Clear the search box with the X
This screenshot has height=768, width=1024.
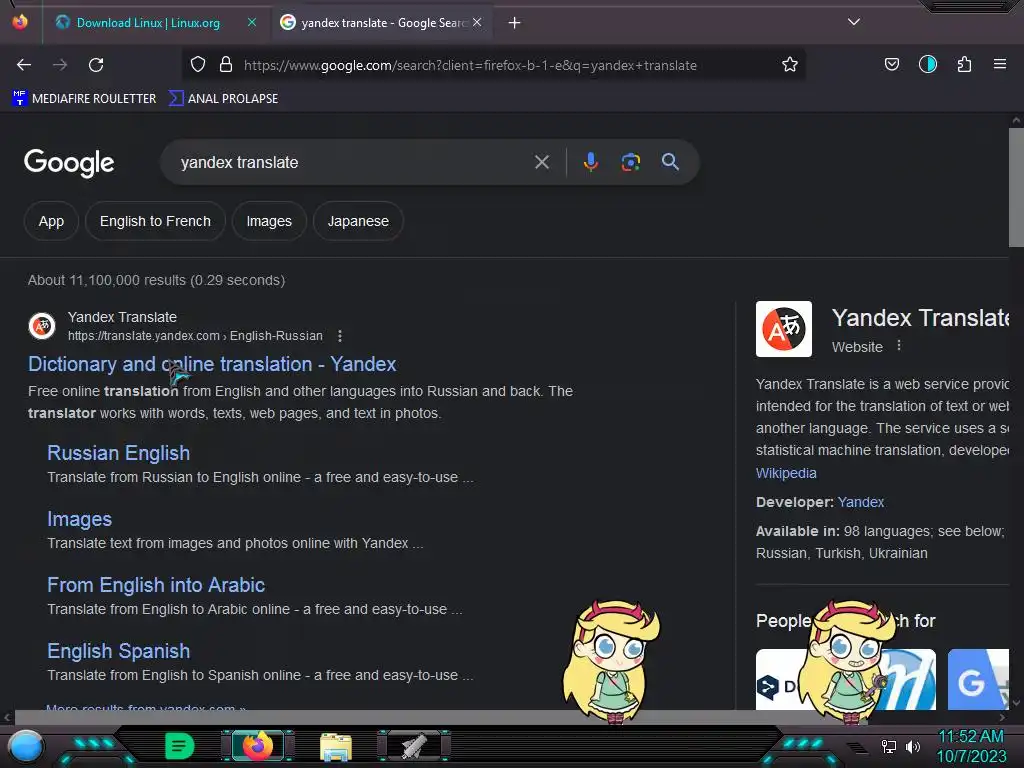541,162
